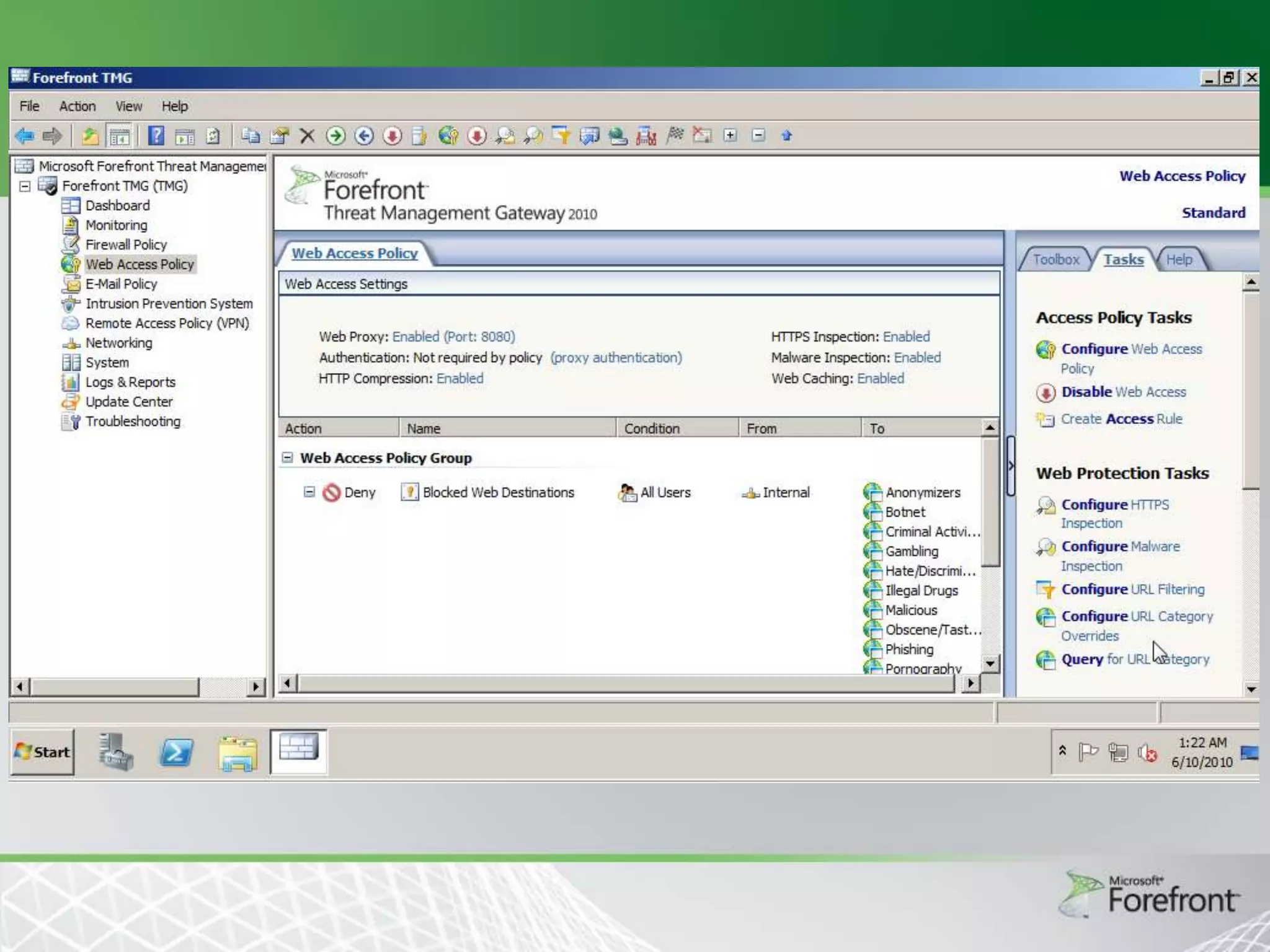Click the Logs & Reports icon
This screenshot has height=952, width=1270.
click(x=71, y=382)
